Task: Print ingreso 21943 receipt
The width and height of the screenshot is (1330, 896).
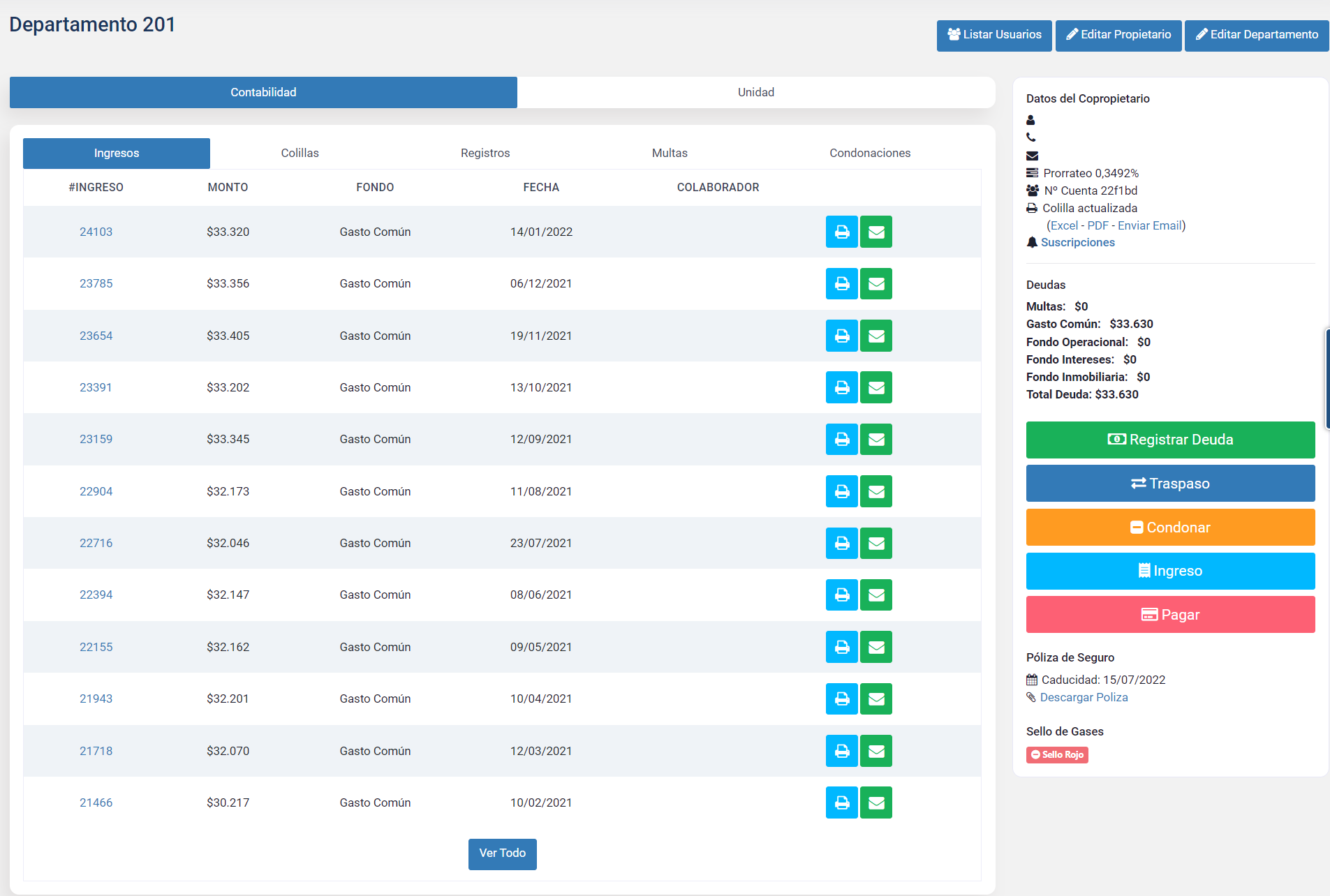Action: click(841, 699)
